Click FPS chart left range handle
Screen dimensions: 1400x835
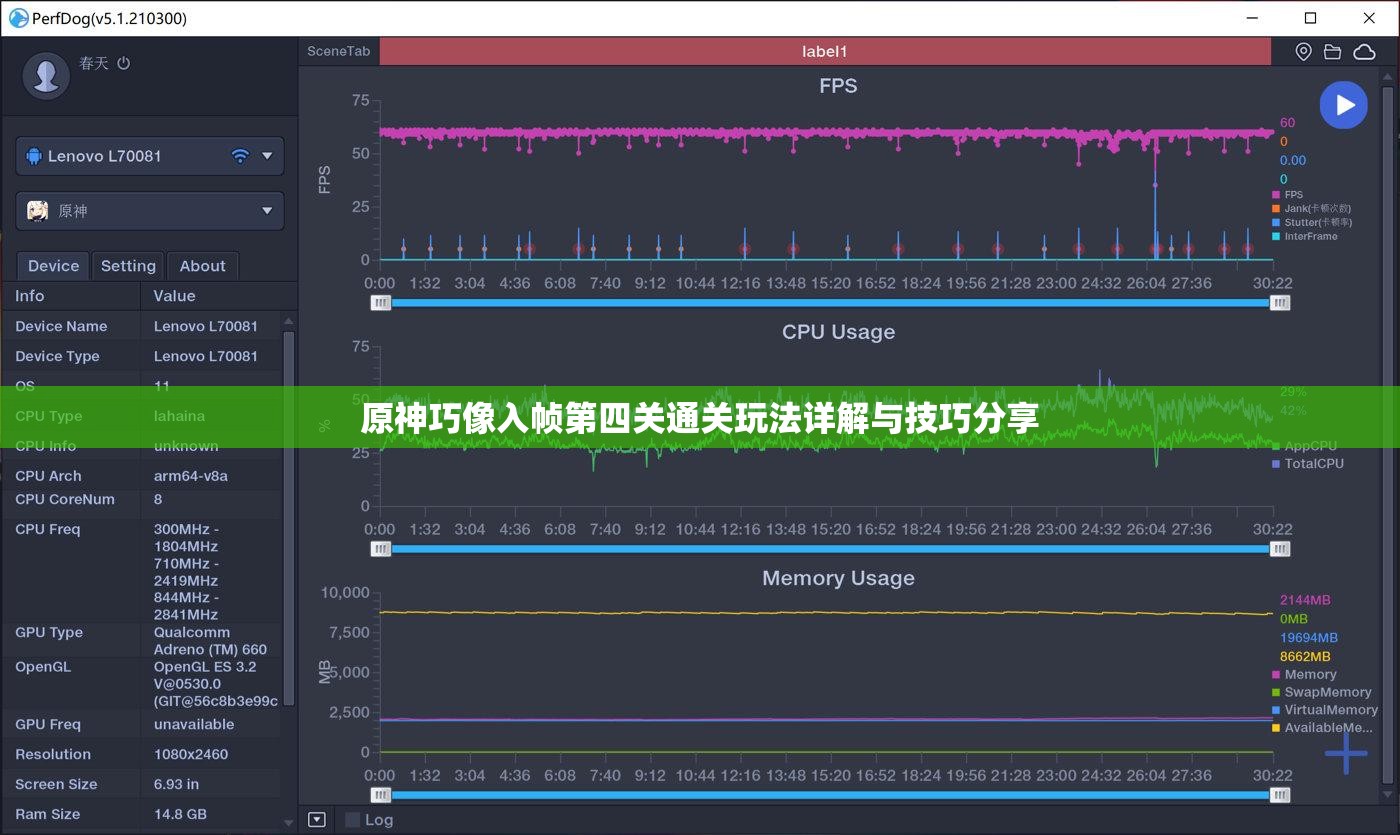tap(380, 303)
